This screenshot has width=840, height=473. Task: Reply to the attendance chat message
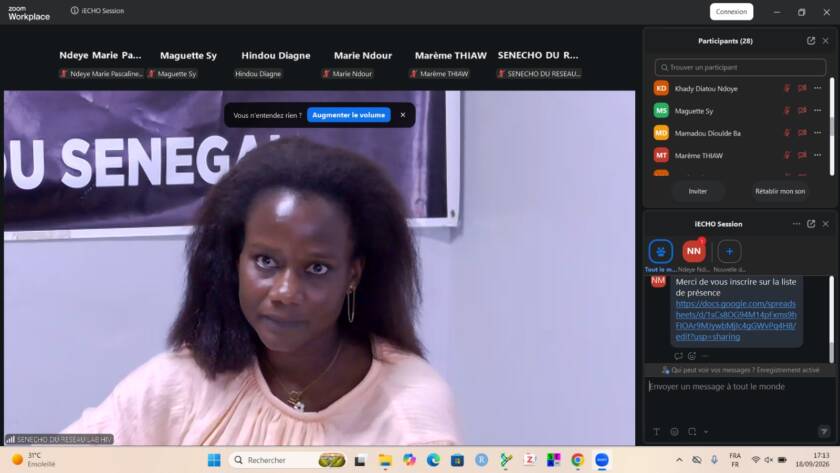tap(678, 356)
